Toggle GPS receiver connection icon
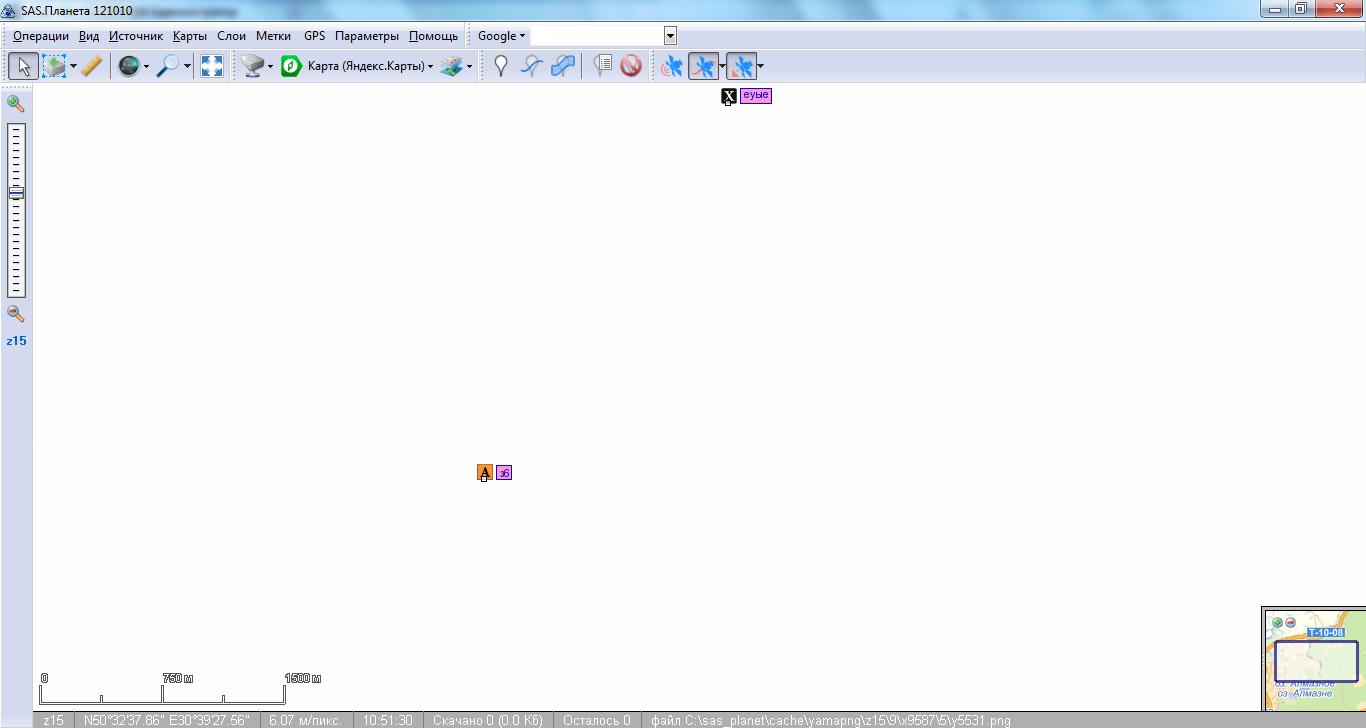This screenshot has width=1366, height=728. coord(672,67)
